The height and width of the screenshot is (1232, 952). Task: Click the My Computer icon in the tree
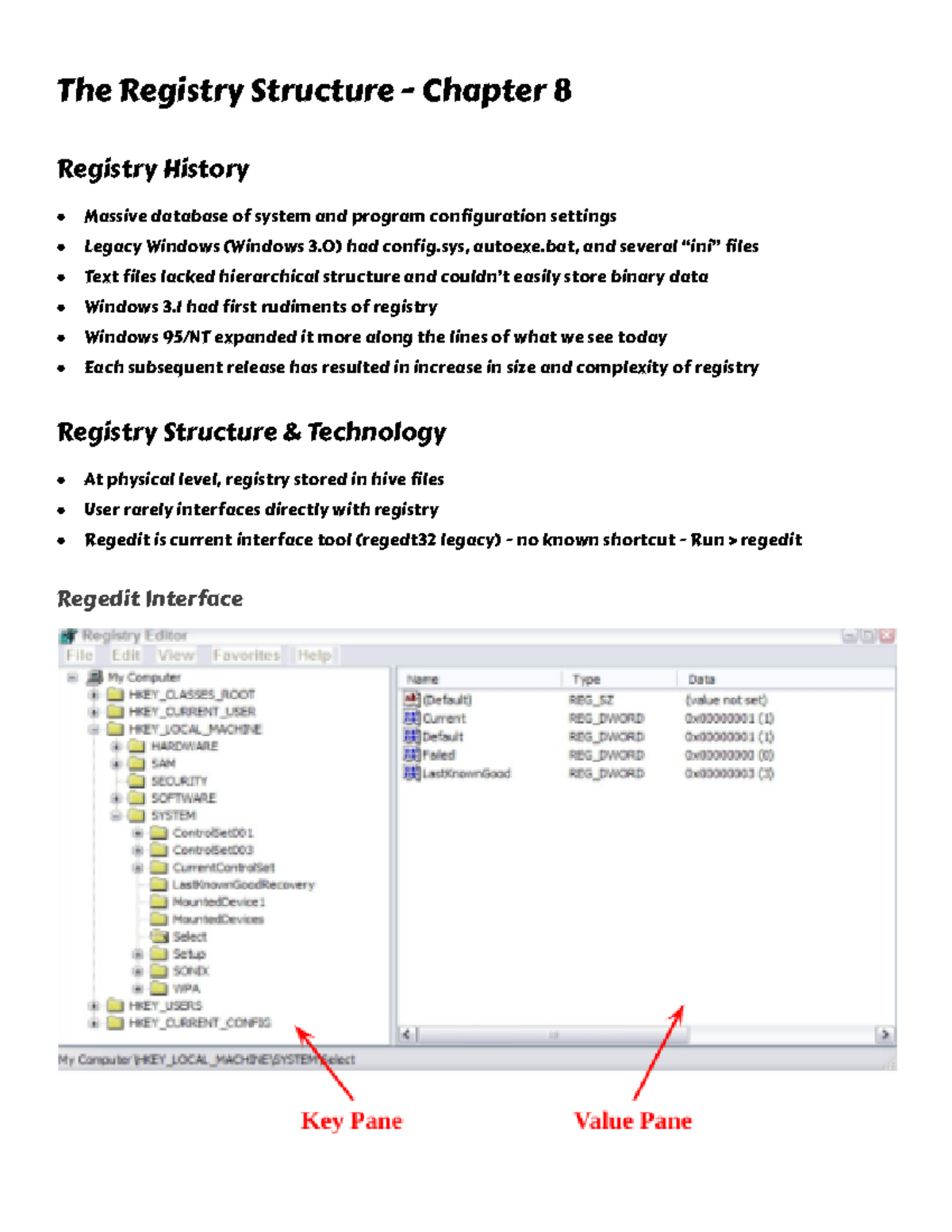tap(94, 677)
